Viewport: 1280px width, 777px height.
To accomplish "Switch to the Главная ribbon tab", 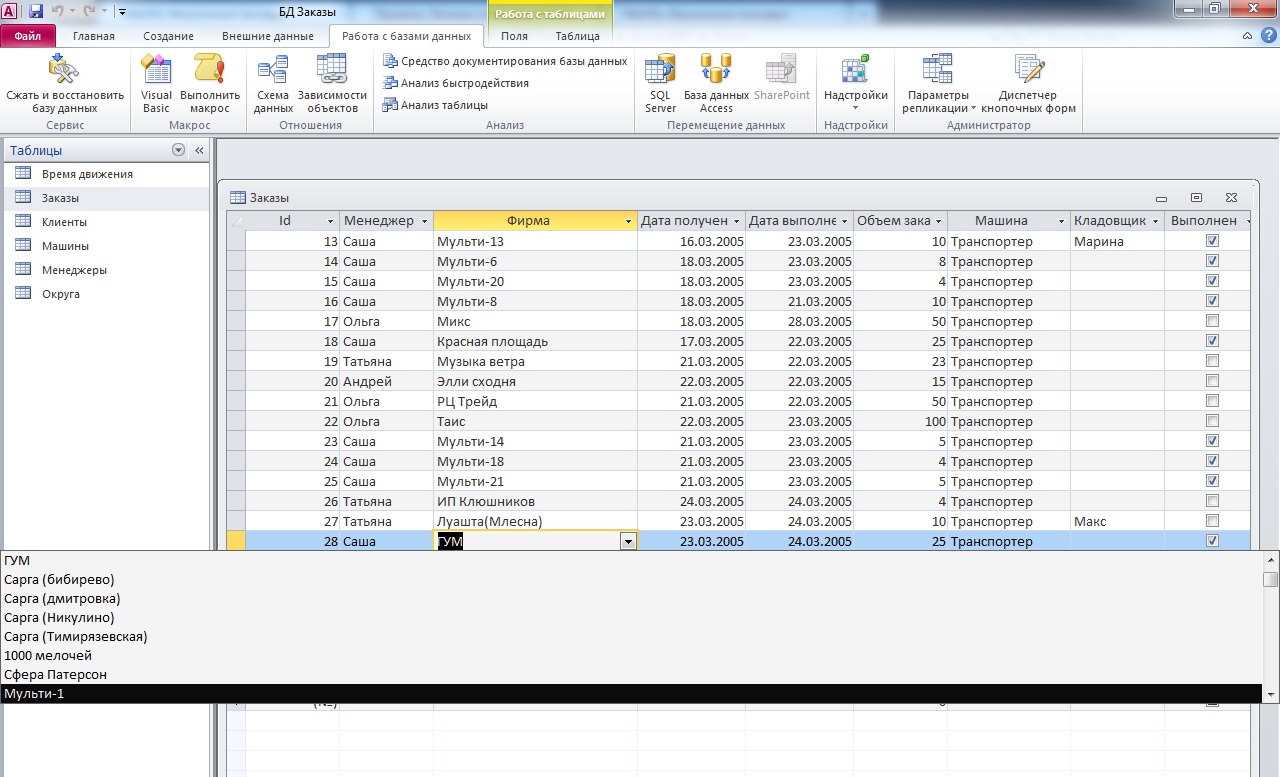I will point(94,36).
